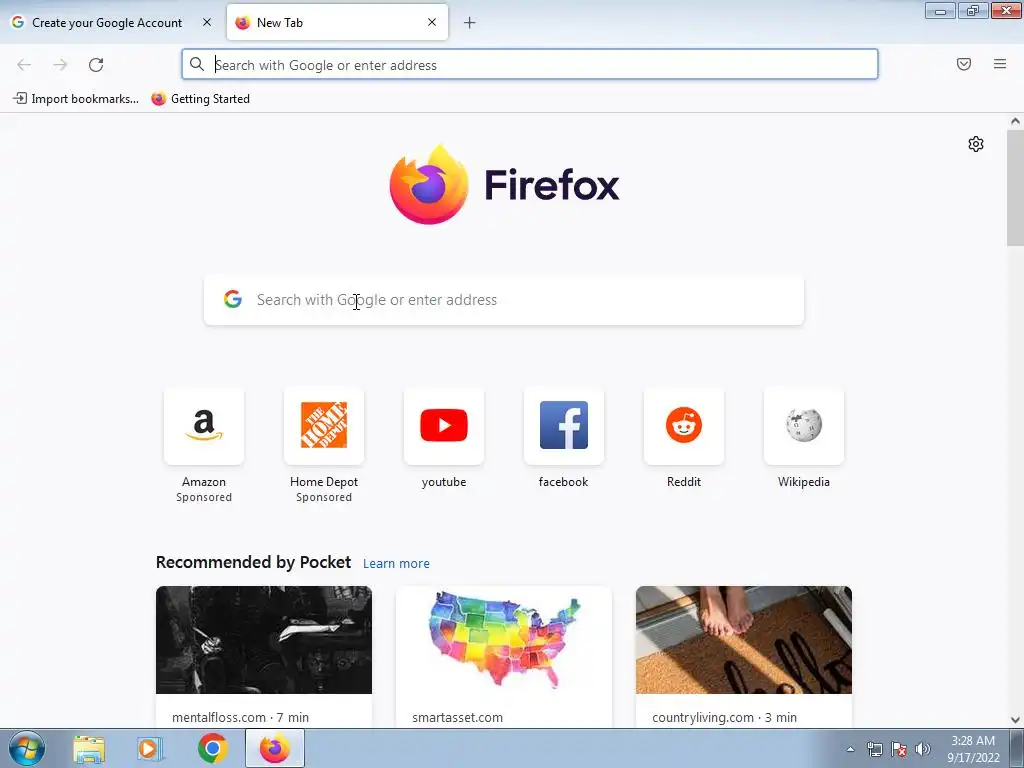Viewport: 1024px width, 768px height.
Task: Click the reload page icon
Action: point(96,65)
